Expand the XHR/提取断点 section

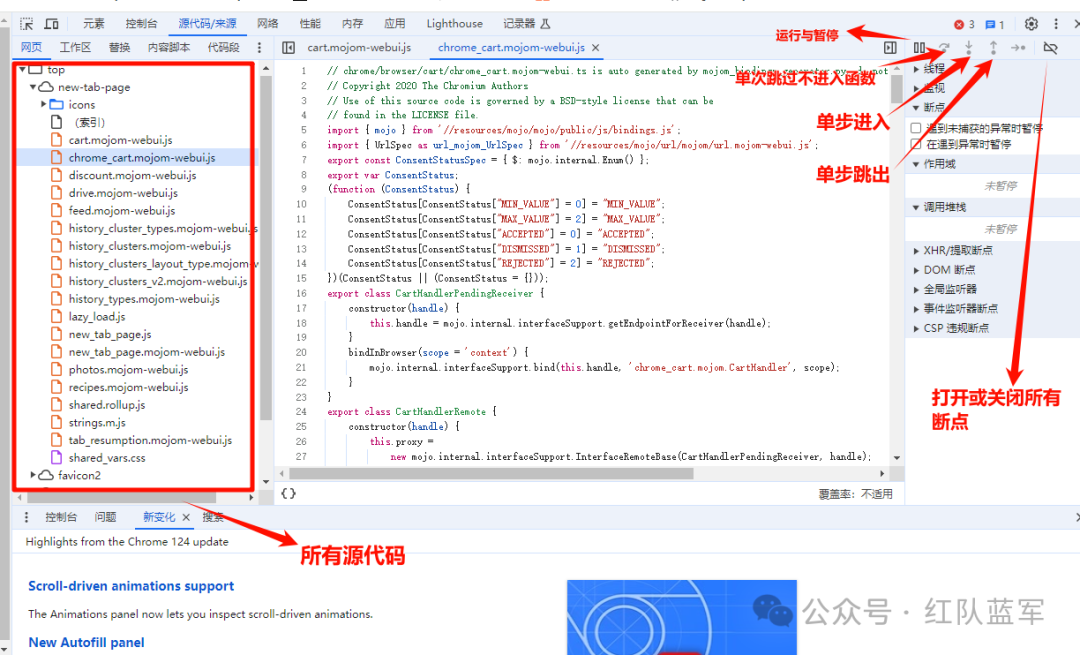(x=958, y=250)
